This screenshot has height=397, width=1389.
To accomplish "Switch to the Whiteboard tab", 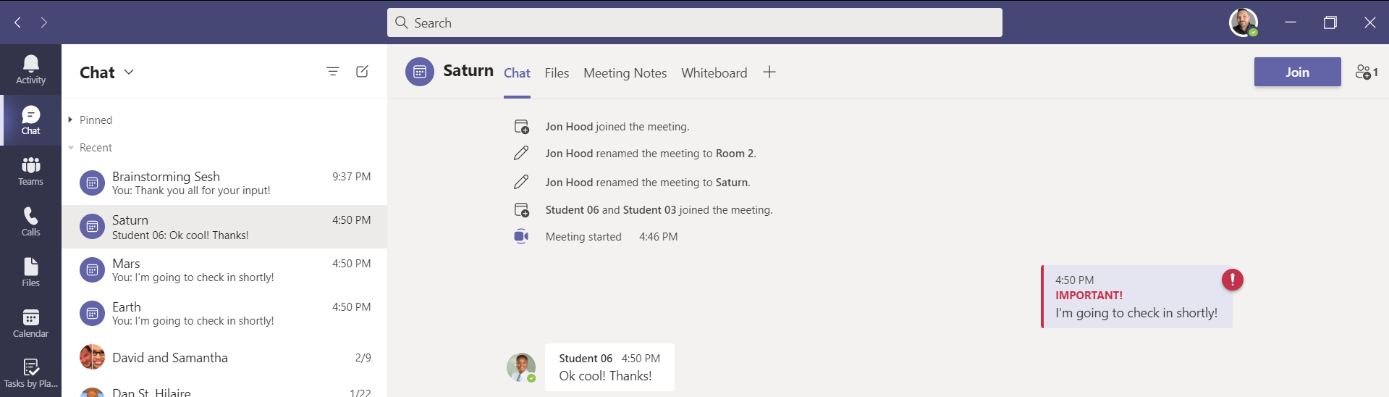I will (714, 73).
